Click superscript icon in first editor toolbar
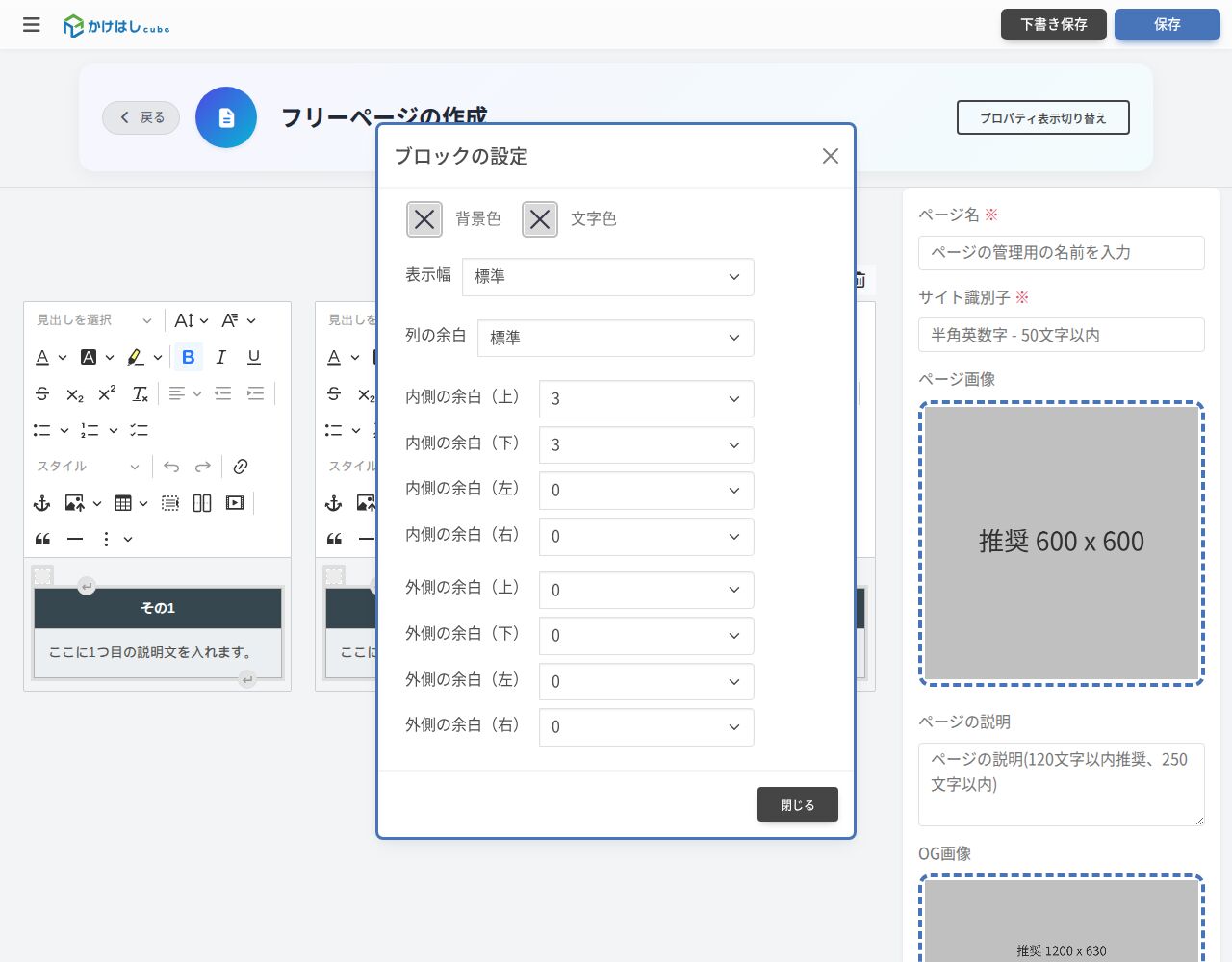The width and height of the screenshot is (1232, 962). pos(107,393)
